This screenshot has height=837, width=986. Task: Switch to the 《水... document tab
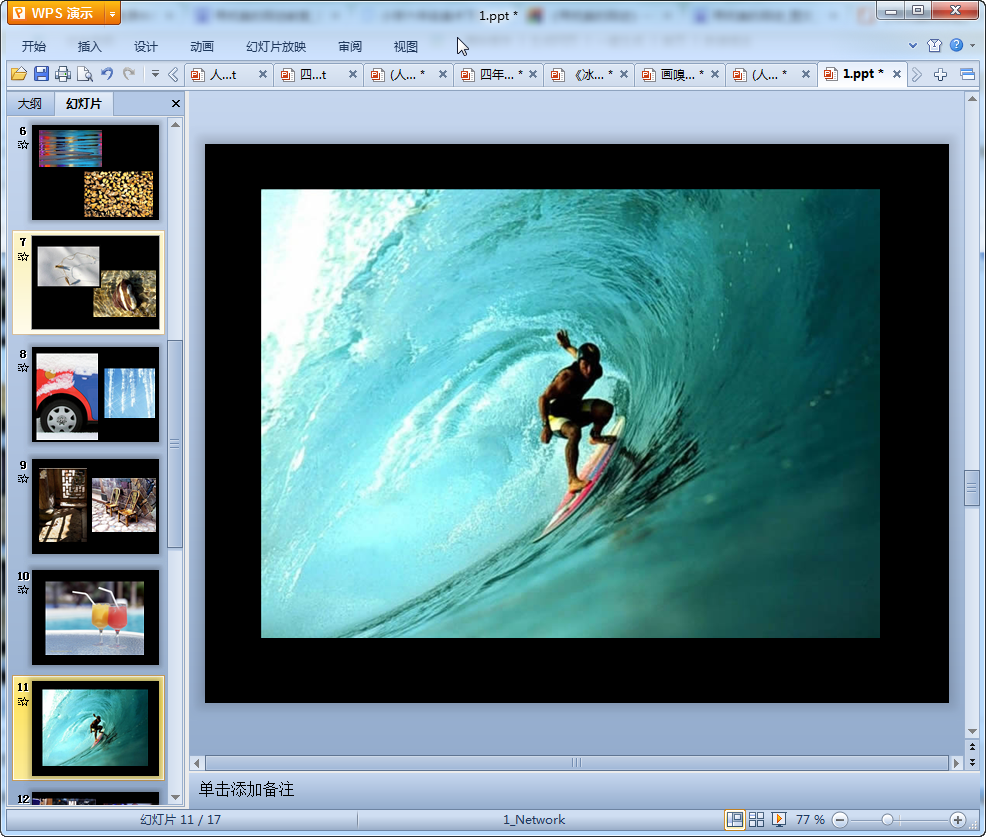point(591,74)
